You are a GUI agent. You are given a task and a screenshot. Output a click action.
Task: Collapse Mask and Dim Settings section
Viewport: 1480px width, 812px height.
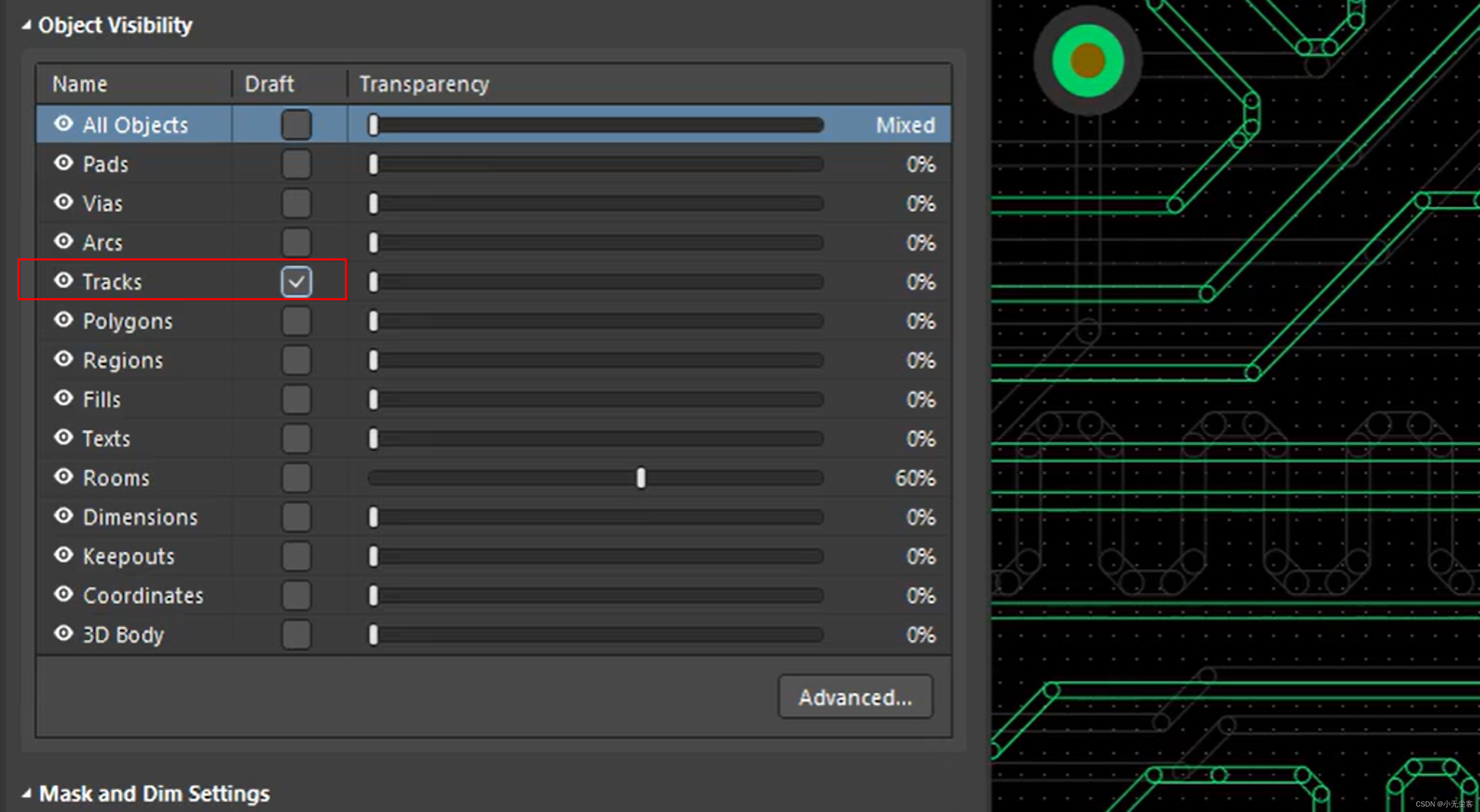coord(26,794)
